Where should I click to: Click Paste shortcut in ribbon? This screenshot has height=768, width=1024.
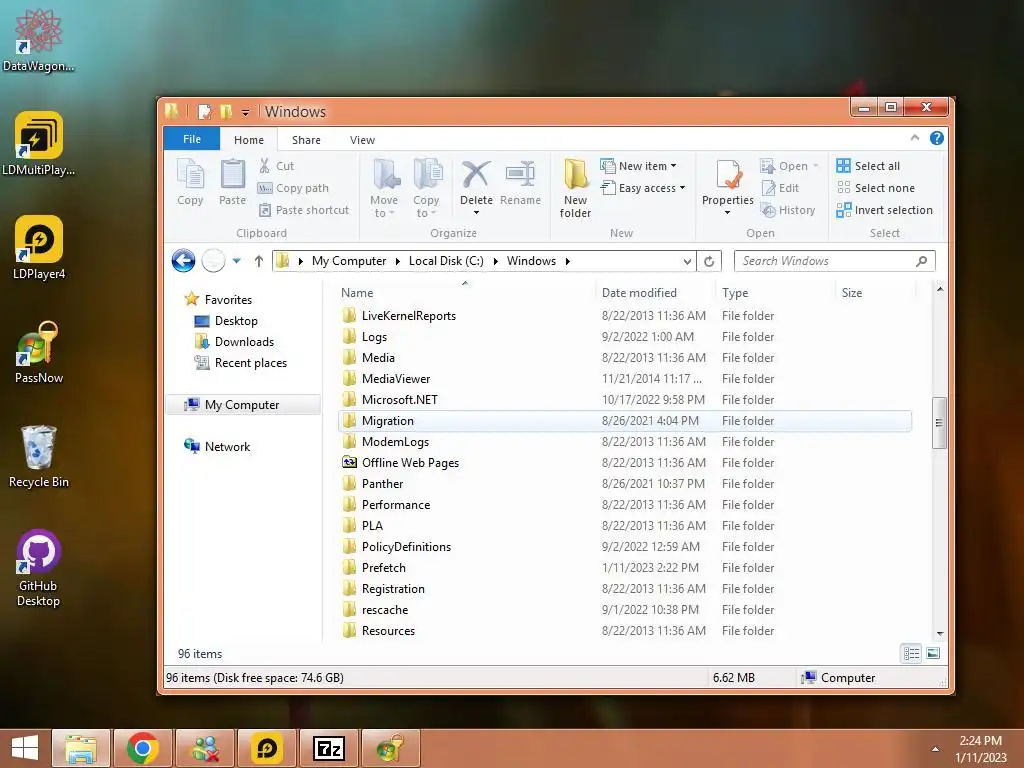[x=304, y=210]
